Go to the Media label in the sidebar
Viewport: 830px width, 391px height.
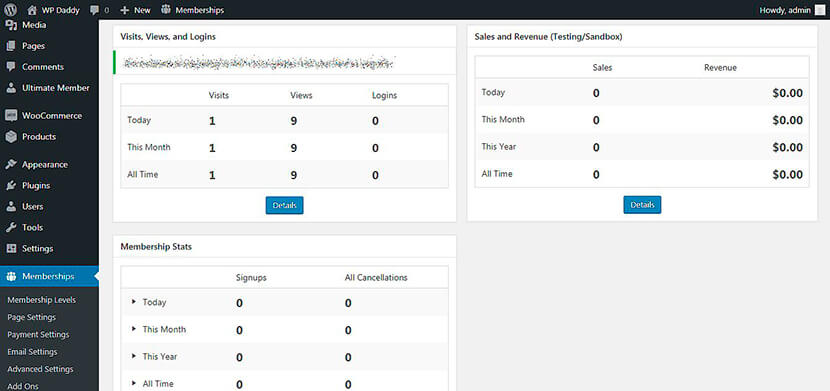click(34, 25)
